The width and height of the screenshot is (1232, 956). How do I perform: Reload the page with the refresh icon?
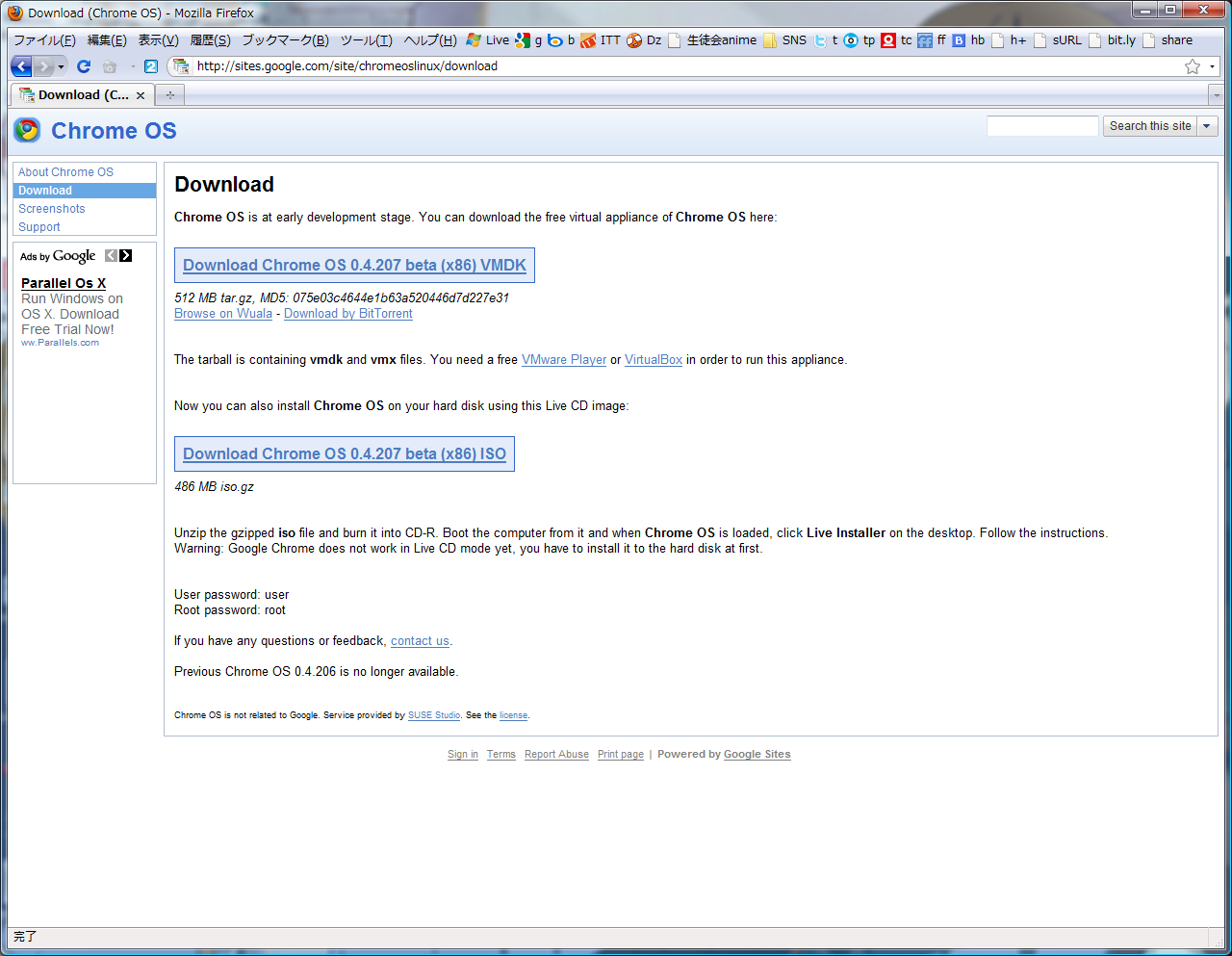click(x=84, y=66)
